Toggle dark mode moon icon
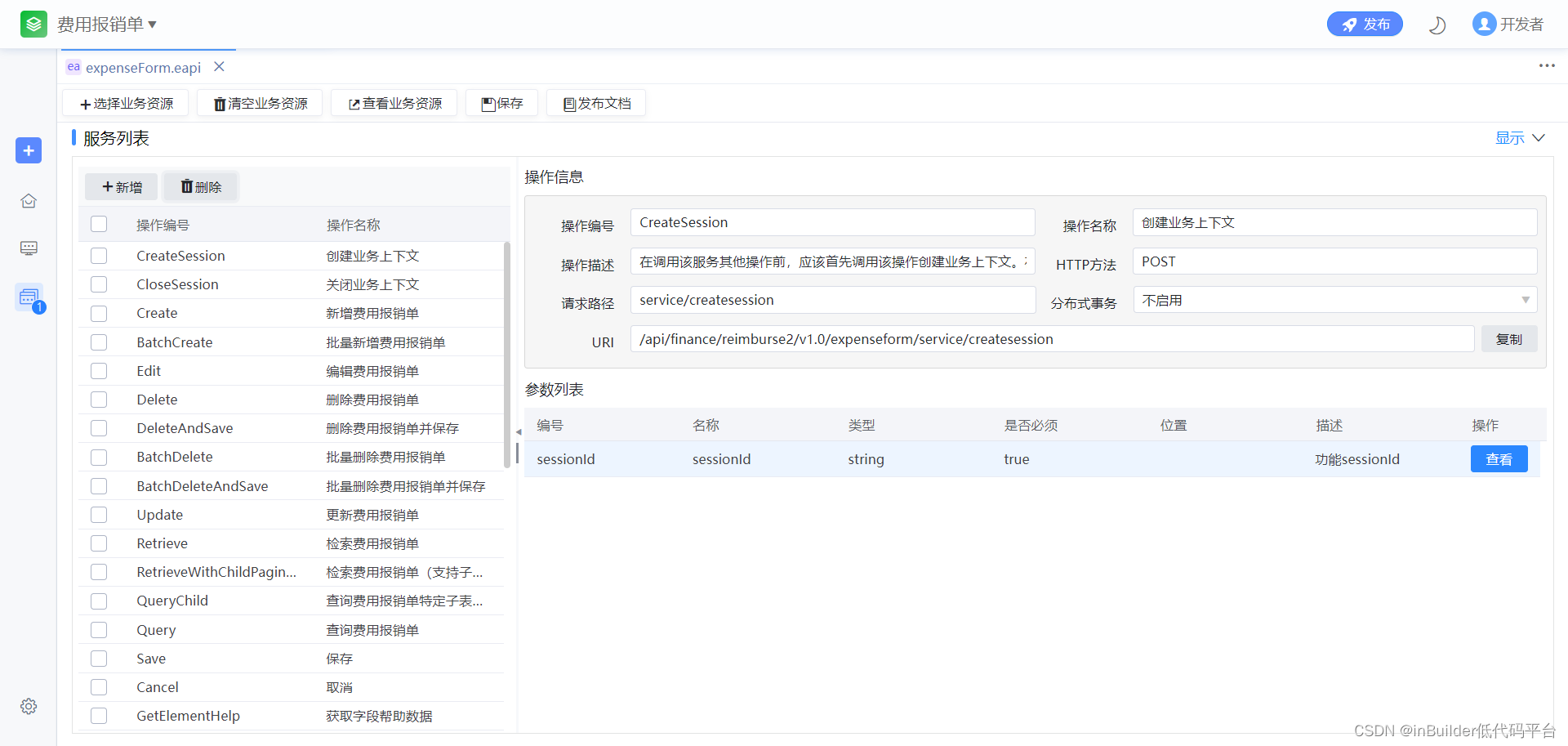Viewport: 1568px width, 746px height. click(1437, 25)
